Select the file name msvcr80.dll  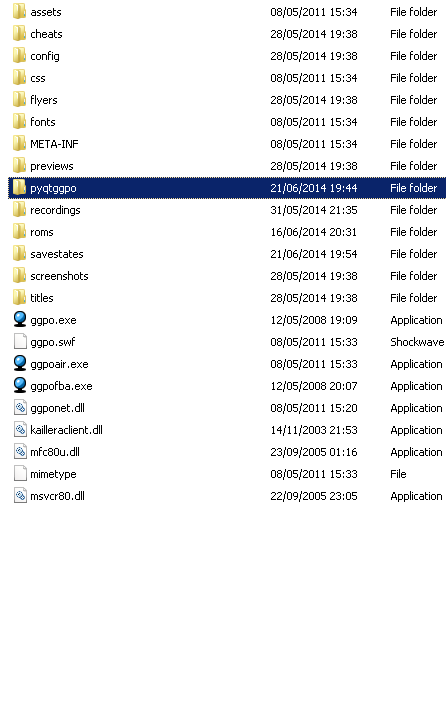(x=57, y=496)
